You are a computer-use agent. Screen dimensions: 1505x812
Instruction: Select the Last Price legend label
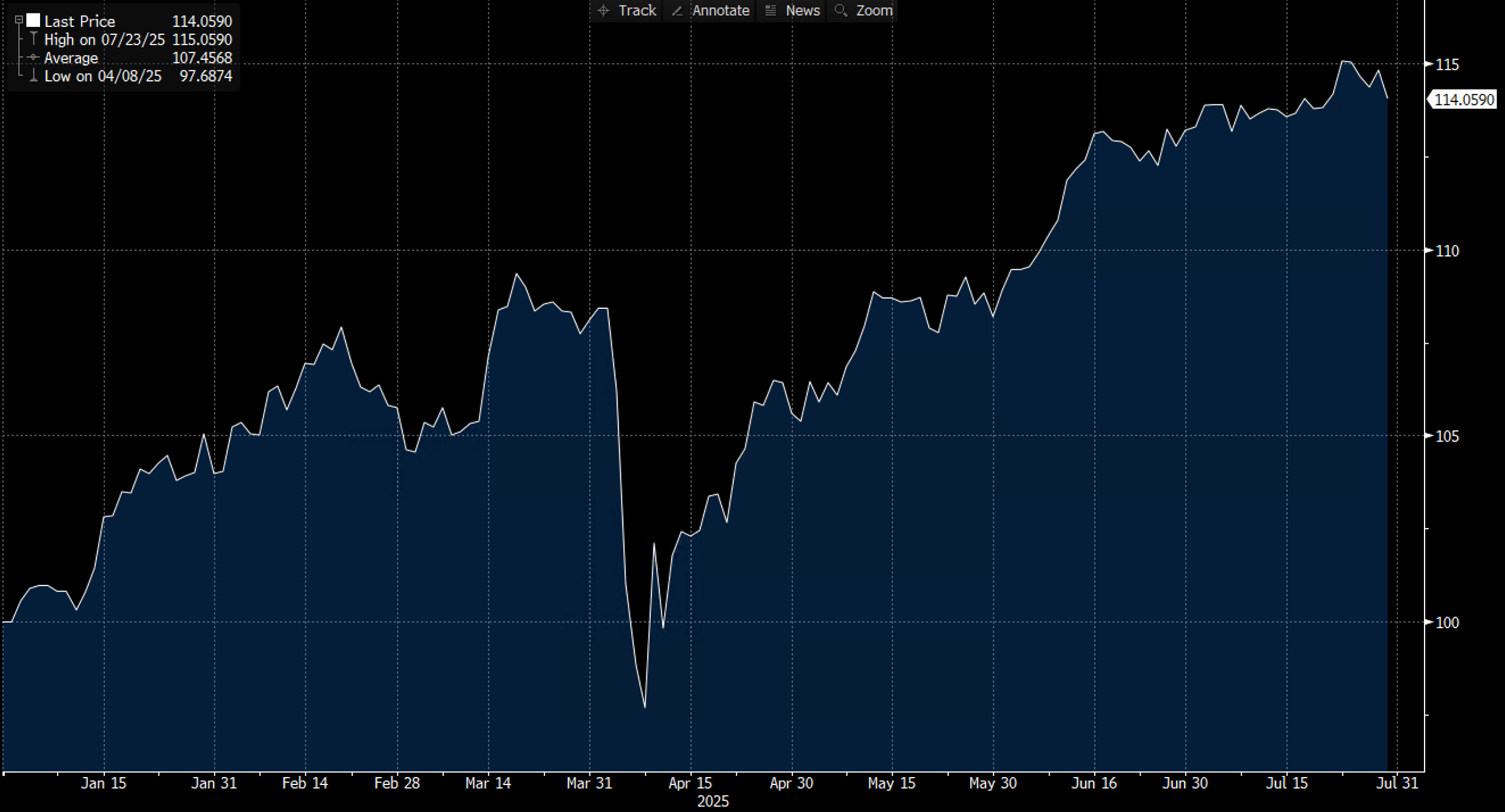(80, 22)
